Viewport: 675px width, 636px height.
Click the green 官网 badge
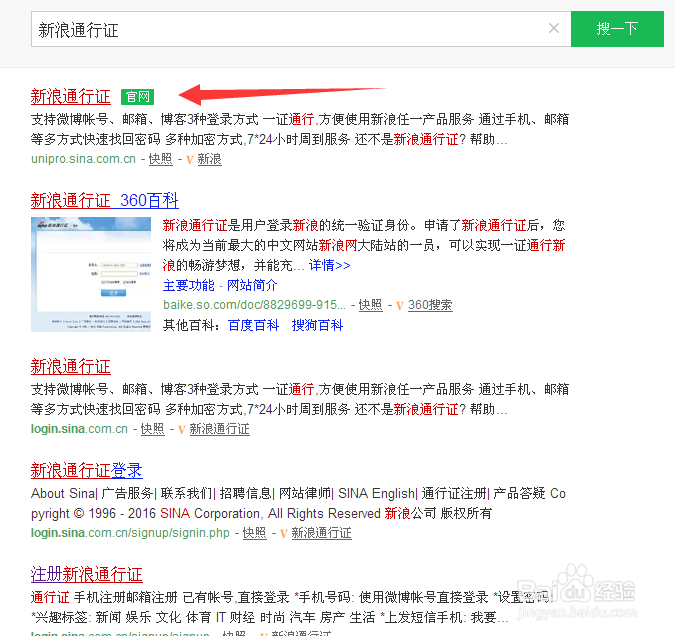137,97
